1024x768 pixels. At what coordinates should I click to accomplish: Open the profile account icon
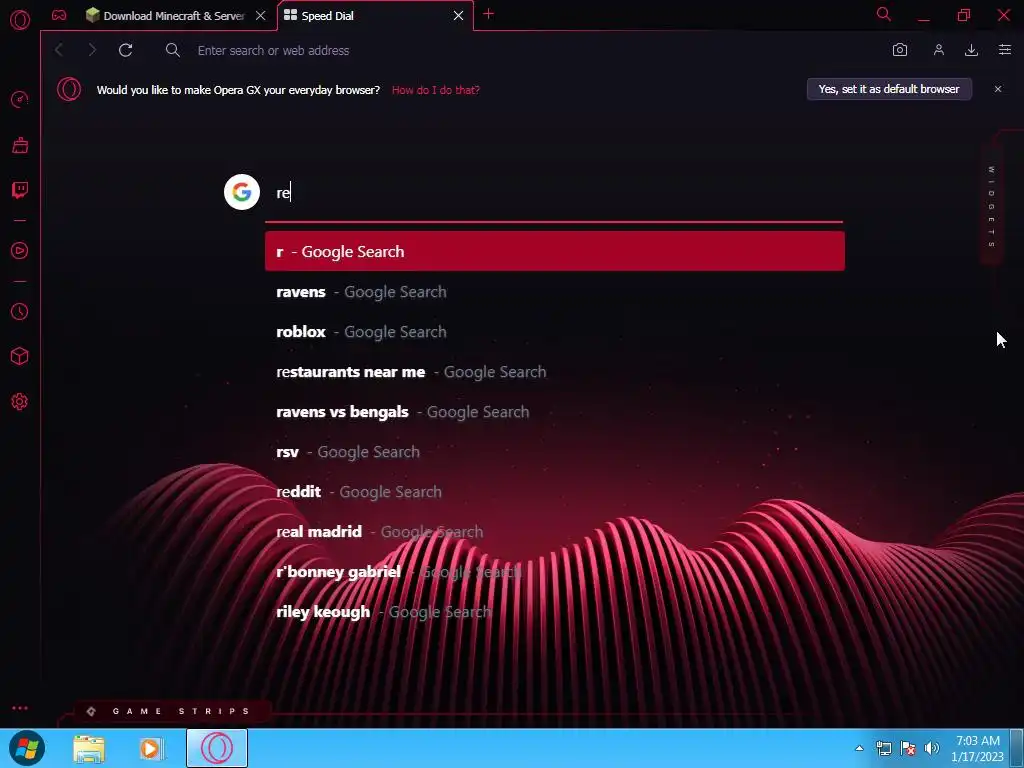938,50
